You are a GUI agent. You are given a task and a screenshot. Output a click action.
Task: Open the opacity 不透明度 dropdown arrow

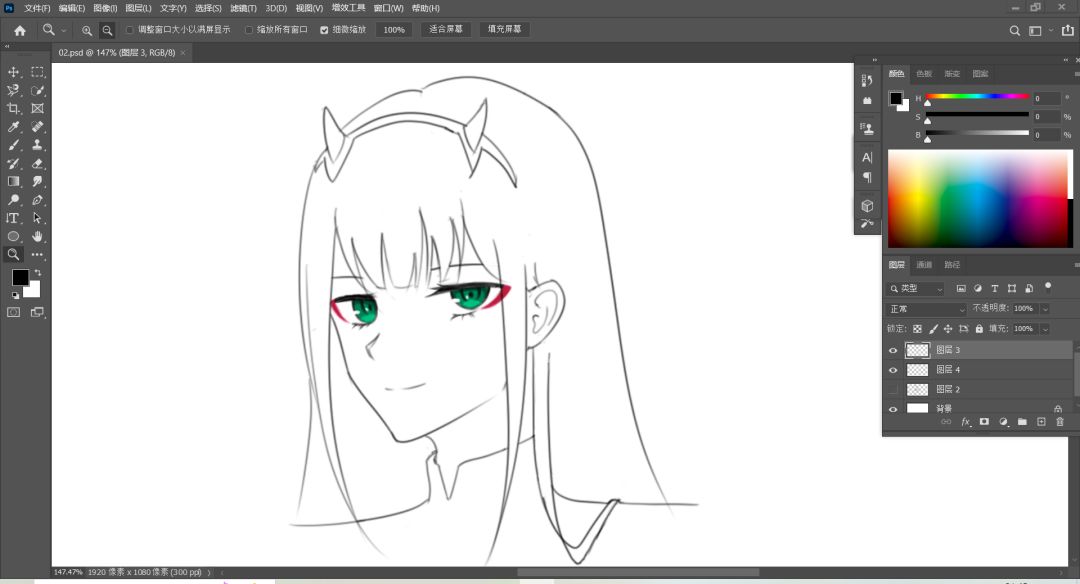pos(1045,309)
